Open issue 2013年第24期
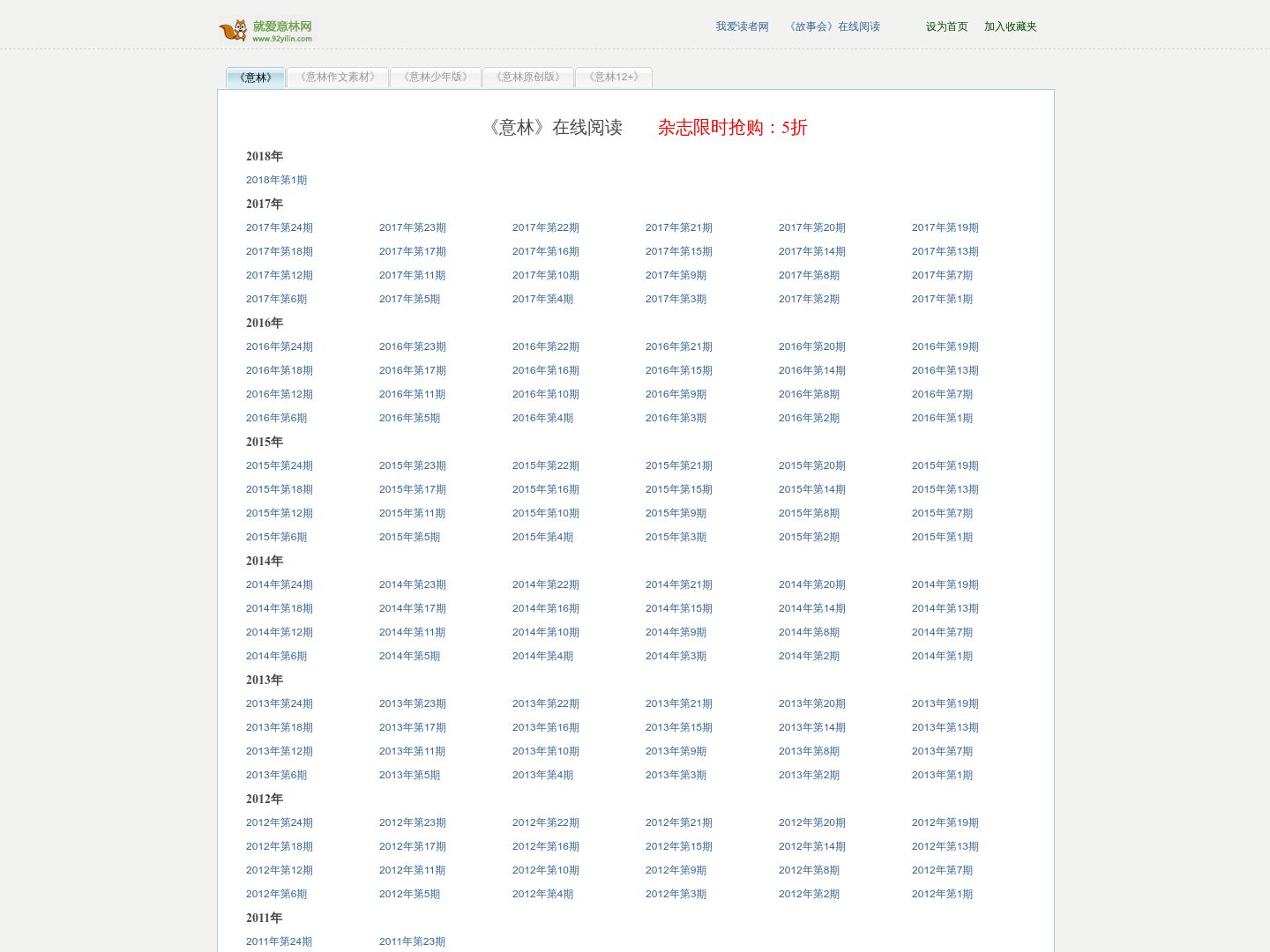The width and height of the screenshot is (1270, 952). [x=279, y=703]
